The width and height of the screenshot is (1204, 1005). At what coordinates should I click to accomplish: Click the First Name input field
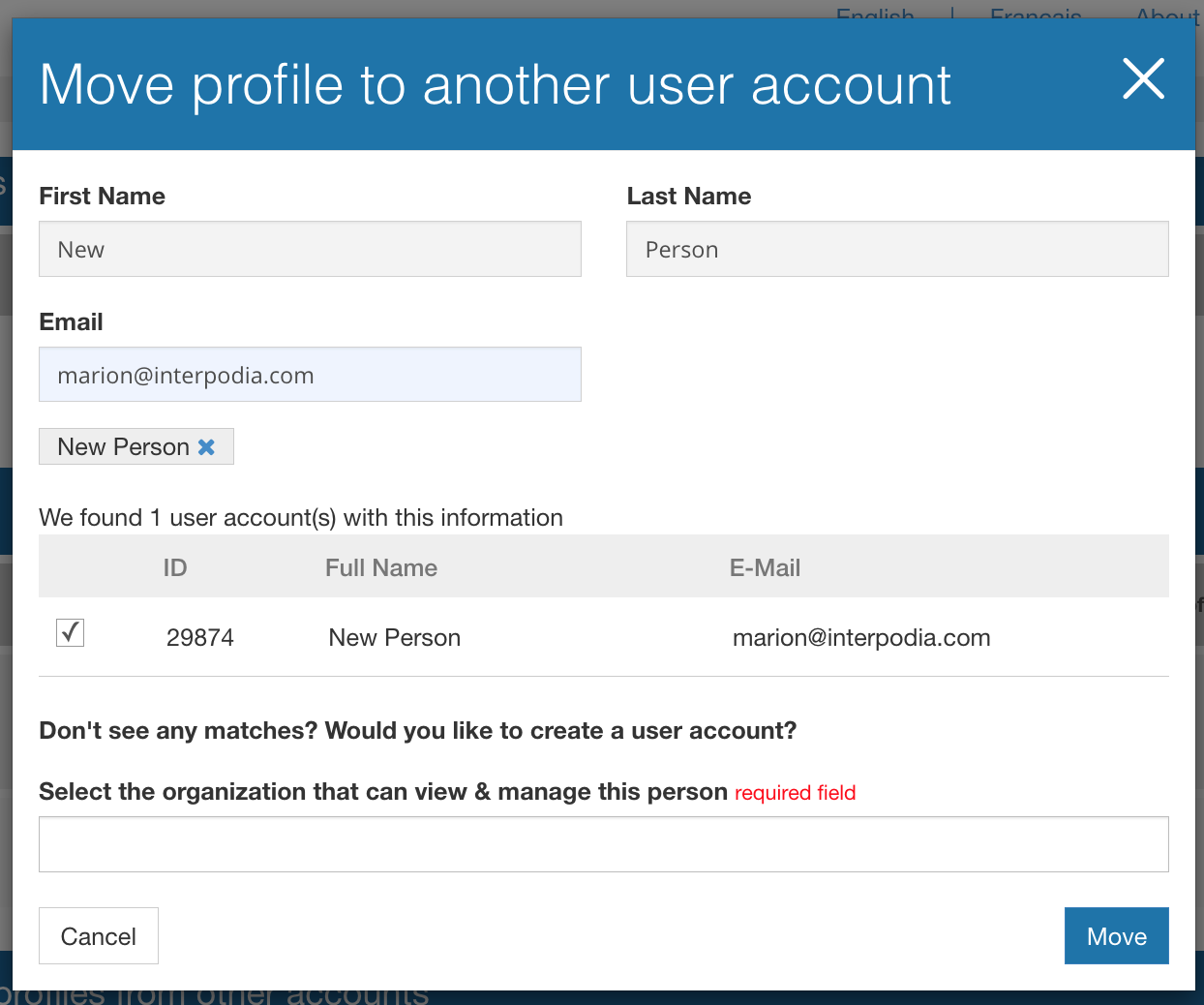(x=310, y=250)
